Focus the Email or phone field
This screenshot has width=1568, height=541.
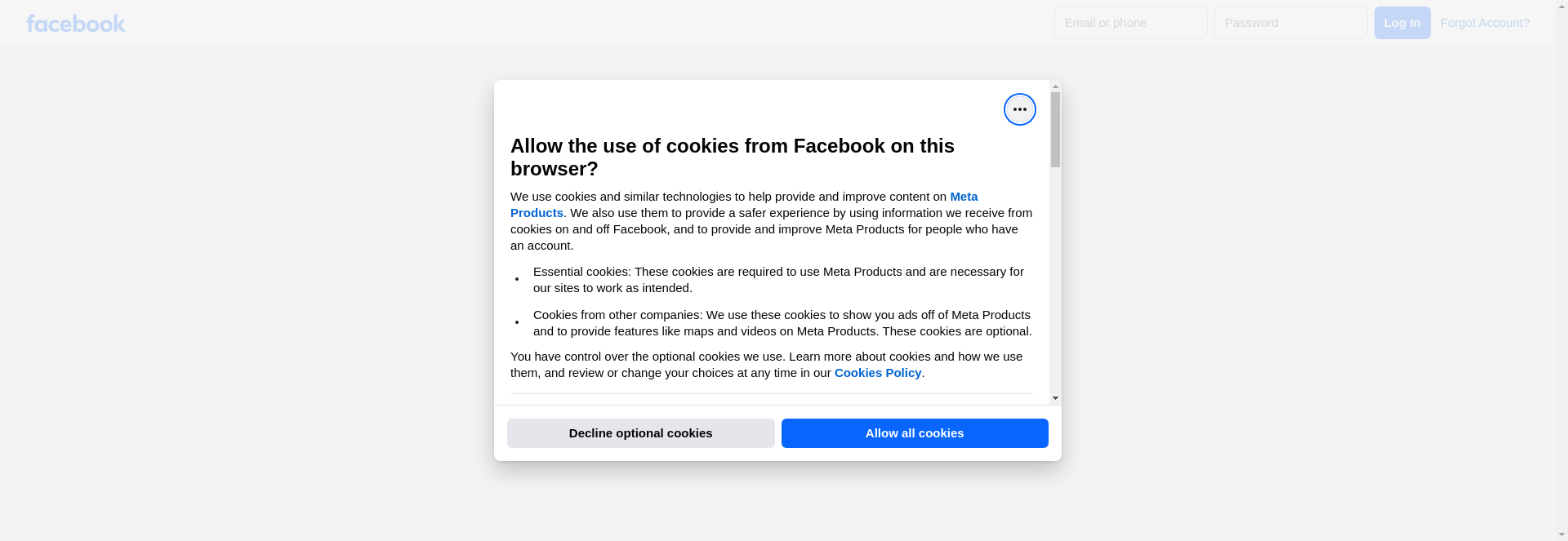tap(1130, 23)
